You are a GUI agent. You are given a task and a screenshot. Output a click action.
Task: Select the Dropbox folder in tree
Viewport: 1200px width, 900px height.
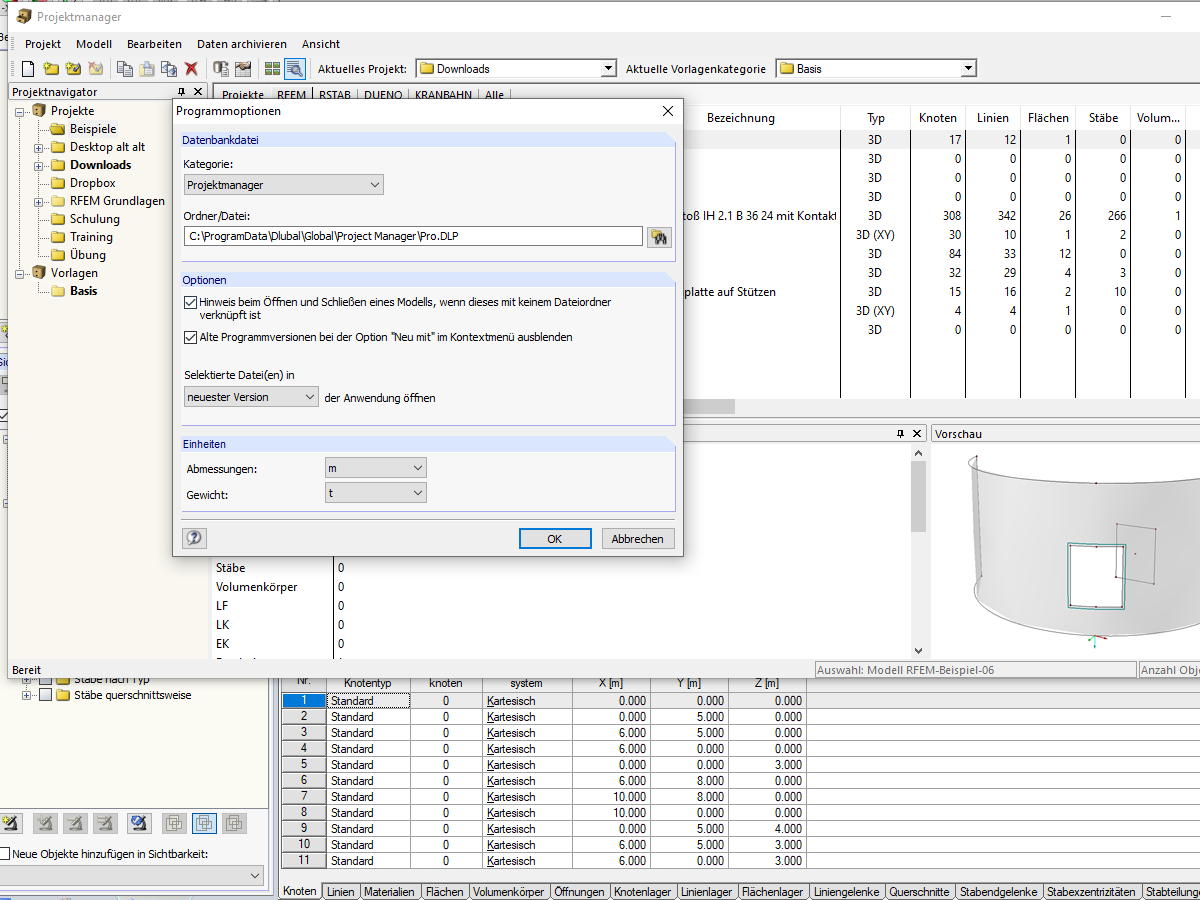[92, 183]
